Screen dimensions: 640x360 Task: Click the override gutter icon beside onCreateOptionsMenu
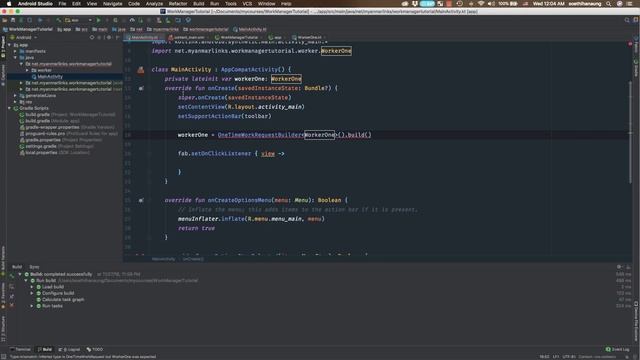coord(141,200)
